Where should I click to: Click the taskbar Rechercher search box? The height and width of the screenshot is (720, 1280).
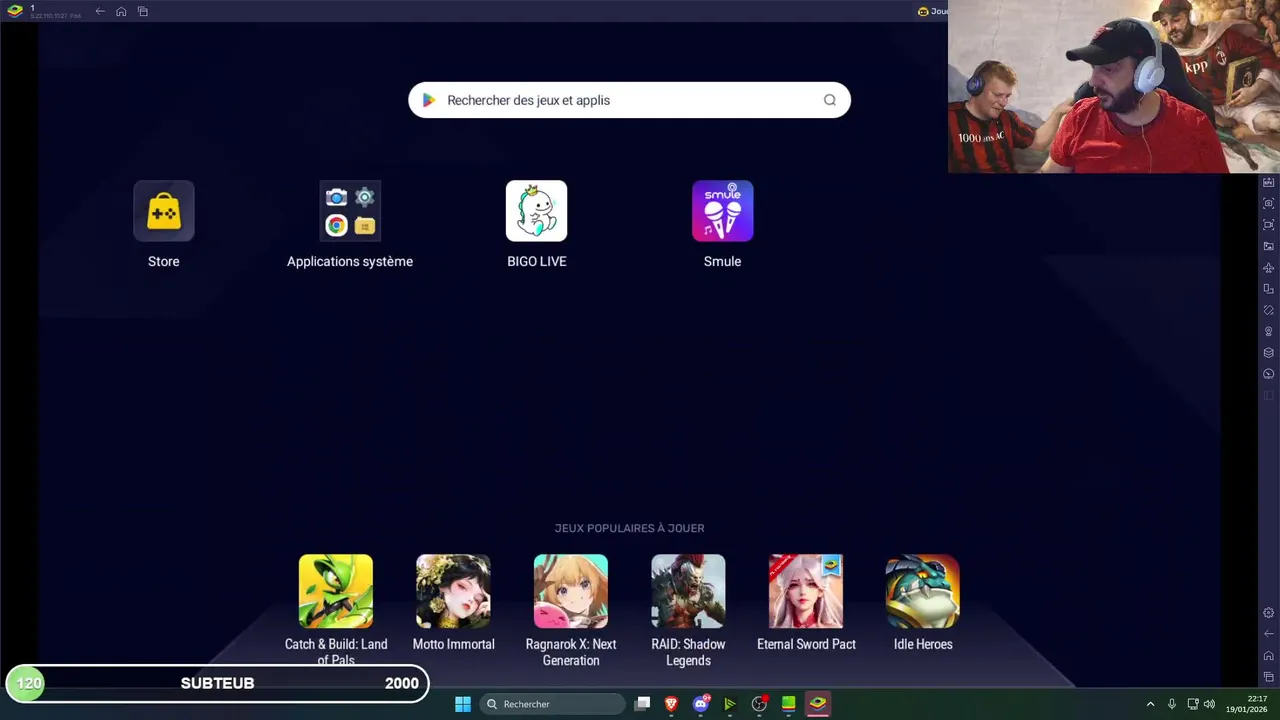click(x=552, y=704)
